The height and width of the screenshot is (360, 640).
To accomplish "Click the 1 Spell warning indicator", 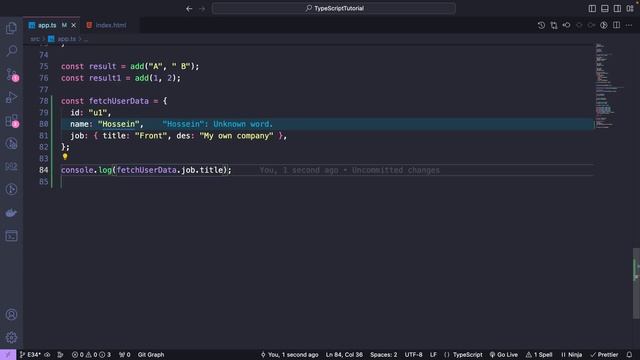I will point(539,355).
